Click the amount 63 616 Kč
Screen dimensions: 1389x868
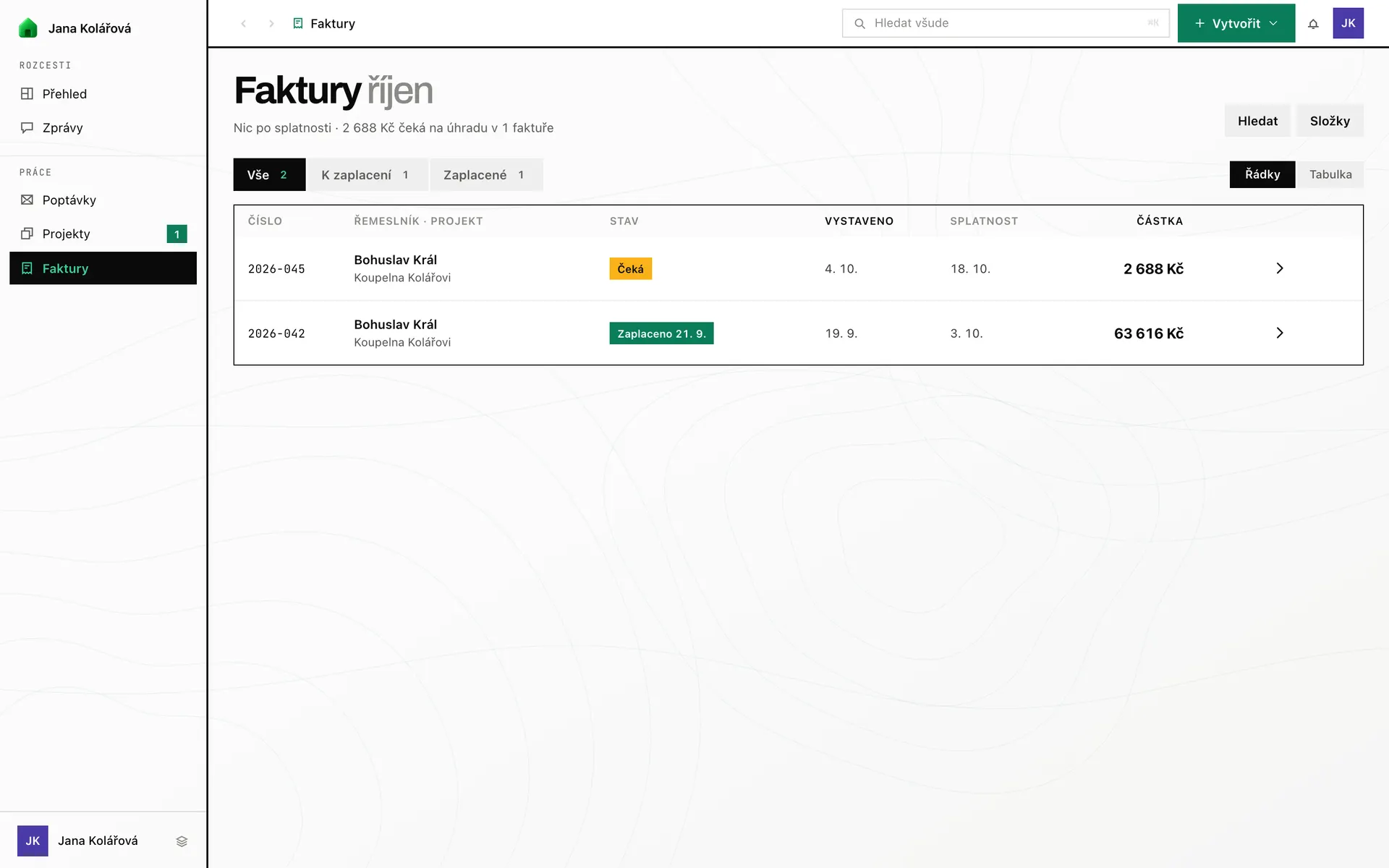point(1149,333)
